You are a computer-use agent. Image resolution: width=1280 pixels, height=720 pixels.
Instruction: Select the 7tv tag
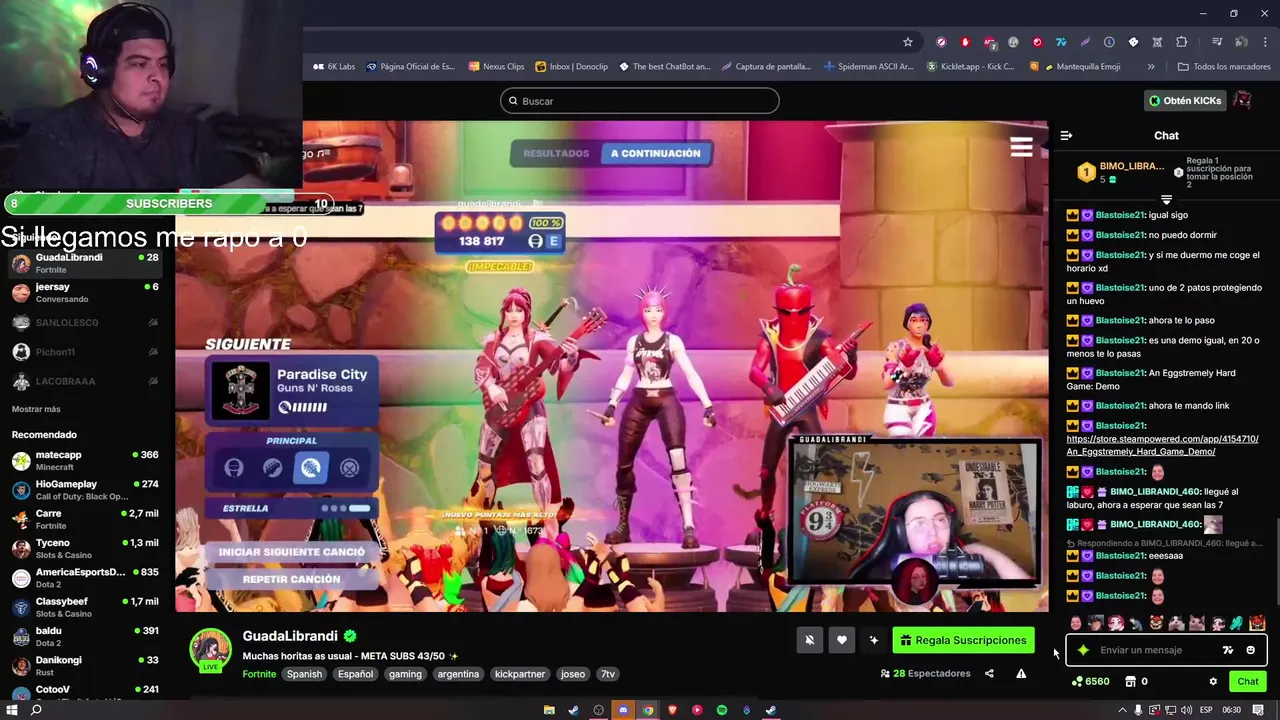pos(607,674)
